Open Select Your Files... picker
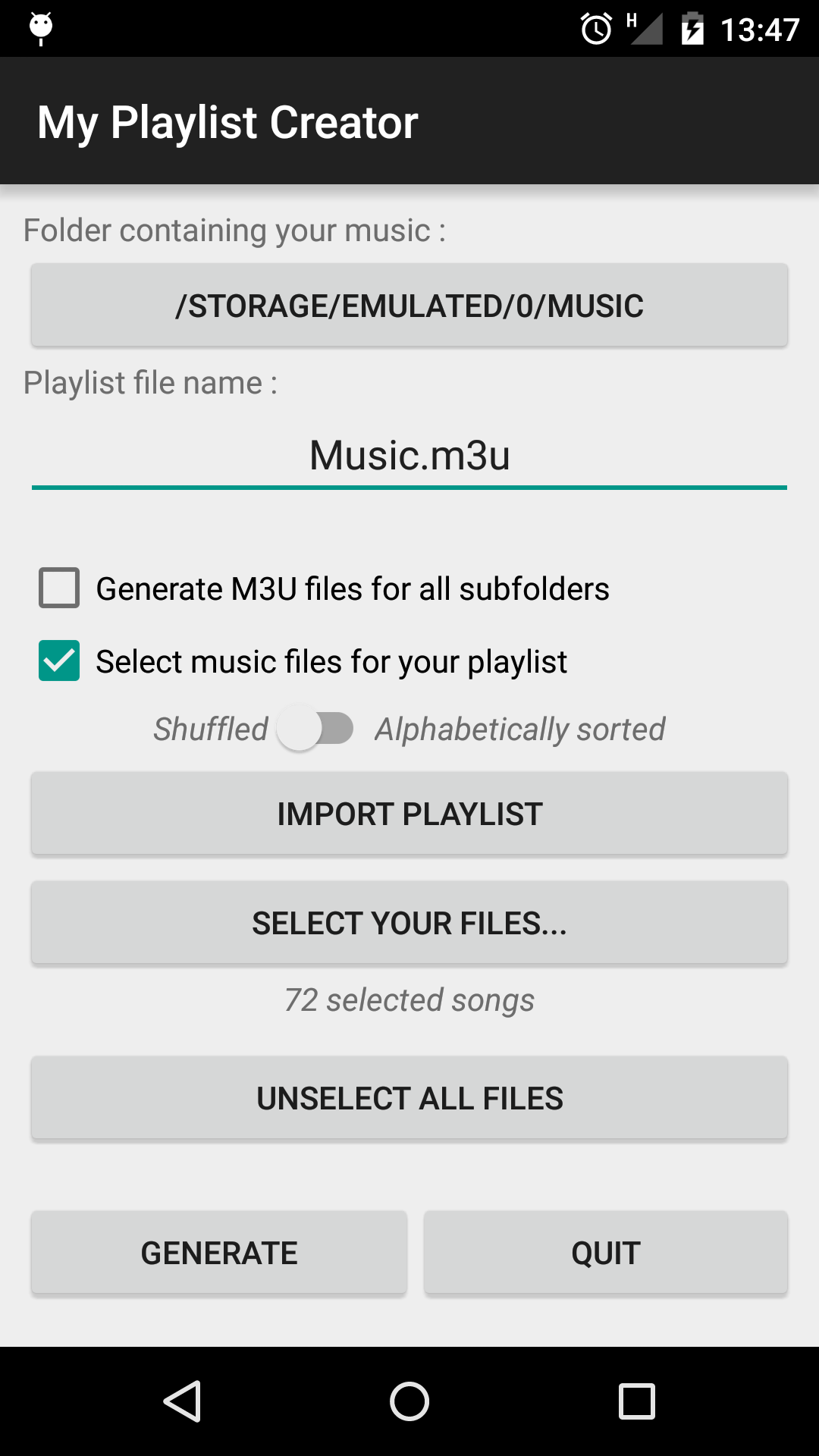 [409, 923]
